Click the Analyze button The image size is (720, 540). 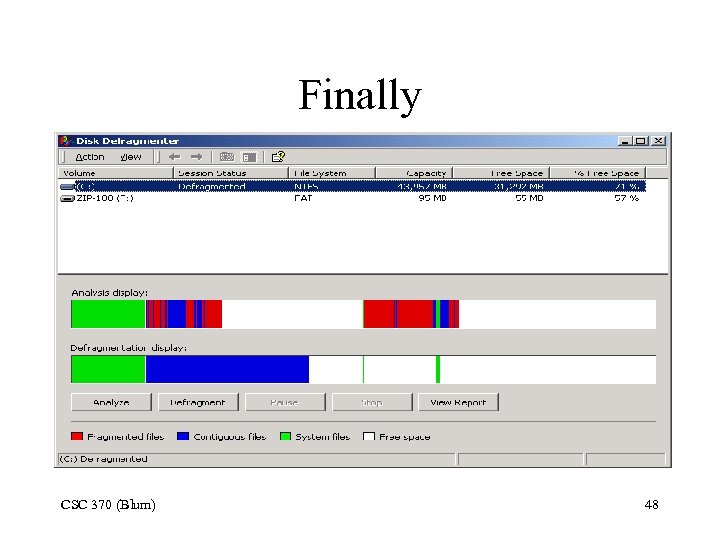[111, 402]
